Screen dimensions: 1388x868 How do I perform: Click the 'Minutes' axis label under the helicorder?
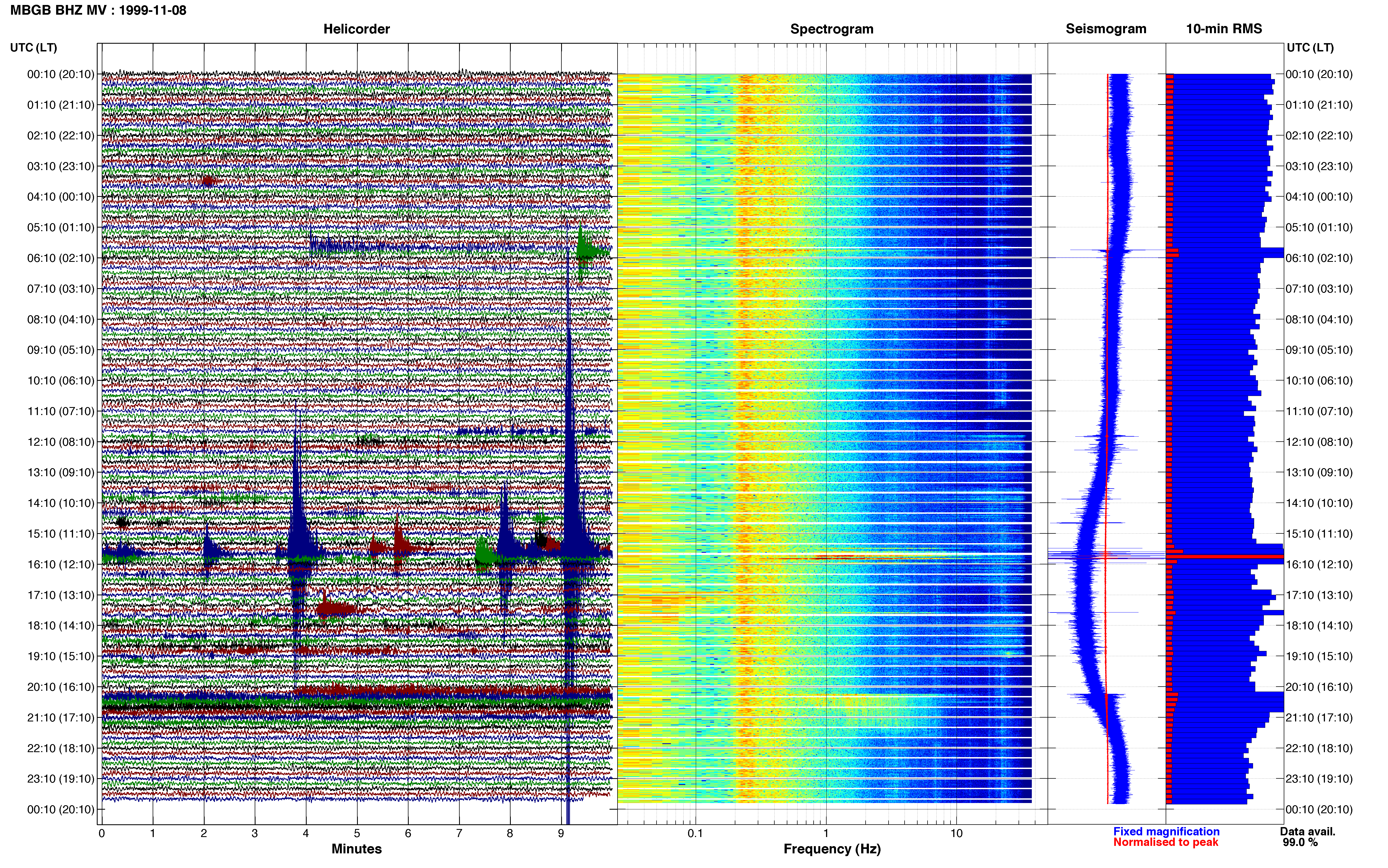356,849
